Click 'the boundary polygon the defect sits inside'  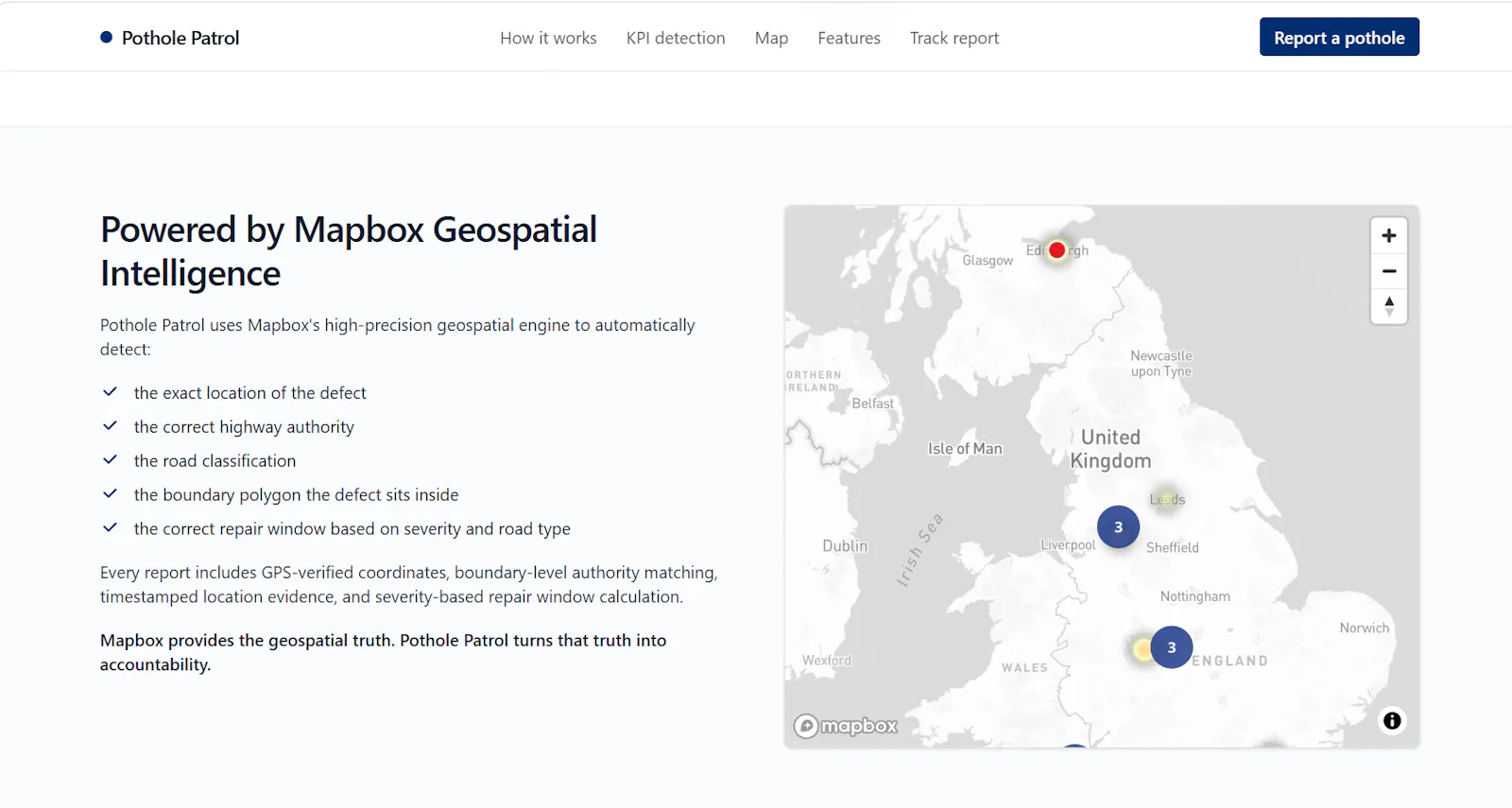[296, 494]
